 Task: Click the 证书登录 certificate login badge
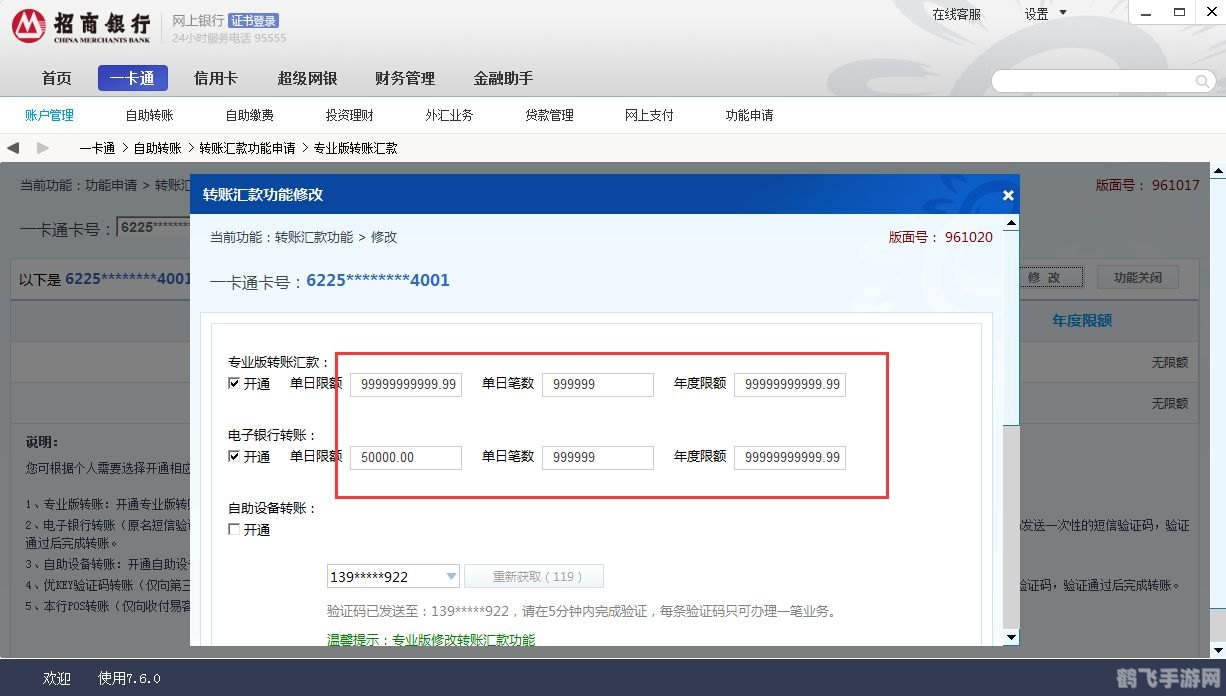click(253, 19)
